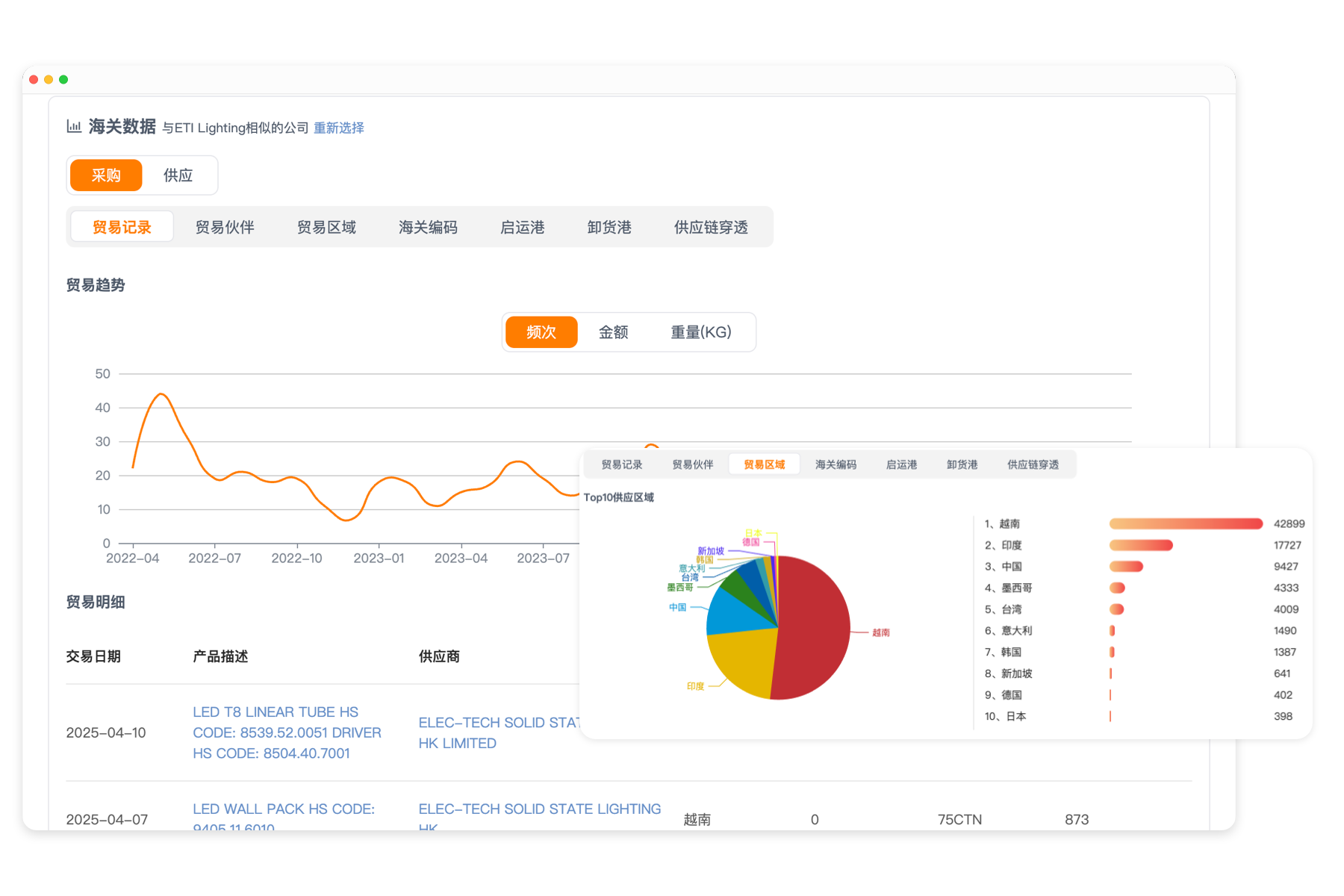Screen dimensions: 1344x896
Task: Open the 卸货港 tab
Action: (x=609, y=226)
